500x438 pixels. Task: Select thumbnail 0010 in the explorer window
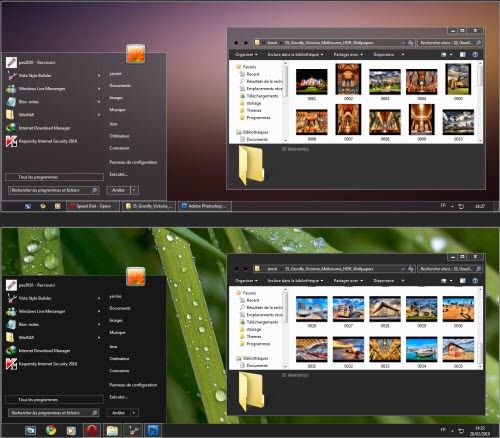coord(458,122)
